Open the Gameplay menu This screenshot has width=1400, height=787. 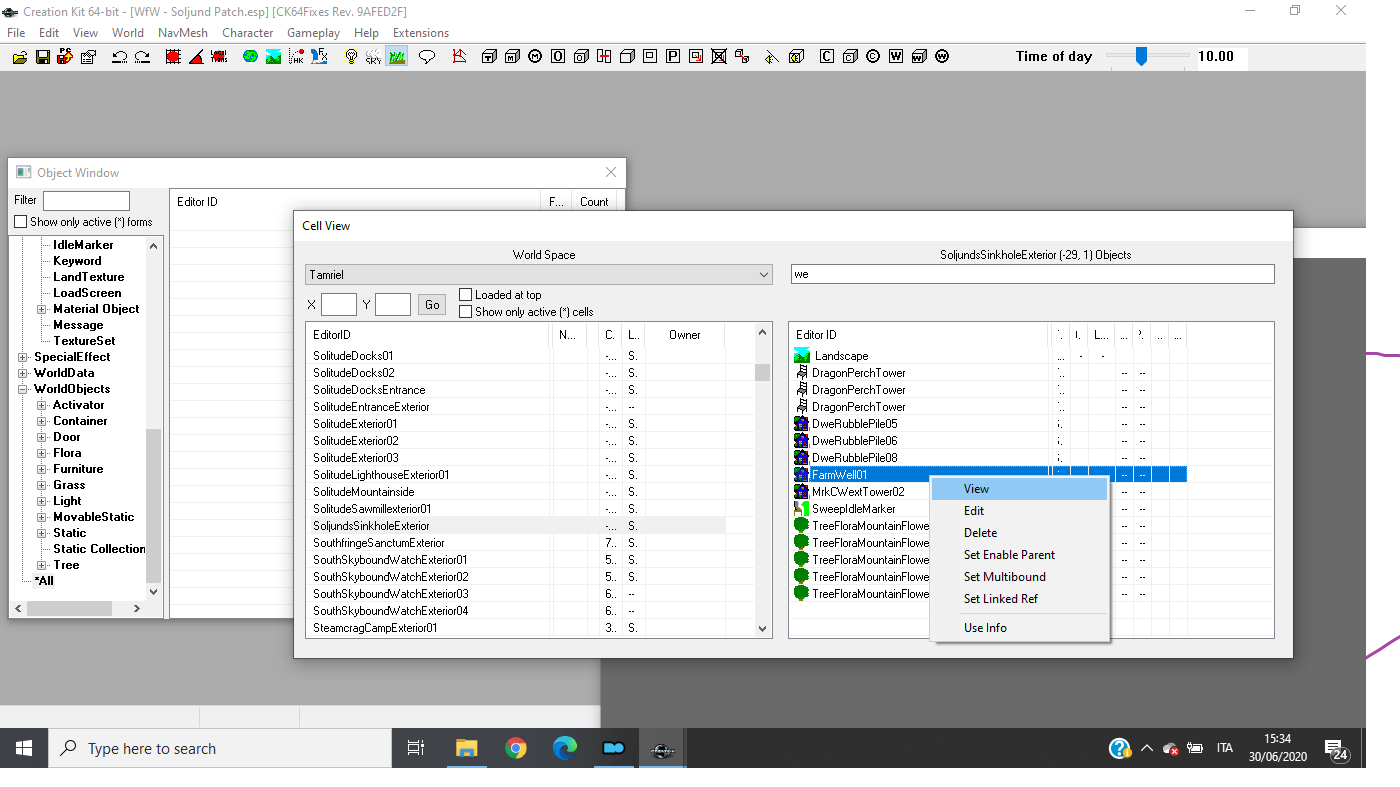[x=313, y=33]
